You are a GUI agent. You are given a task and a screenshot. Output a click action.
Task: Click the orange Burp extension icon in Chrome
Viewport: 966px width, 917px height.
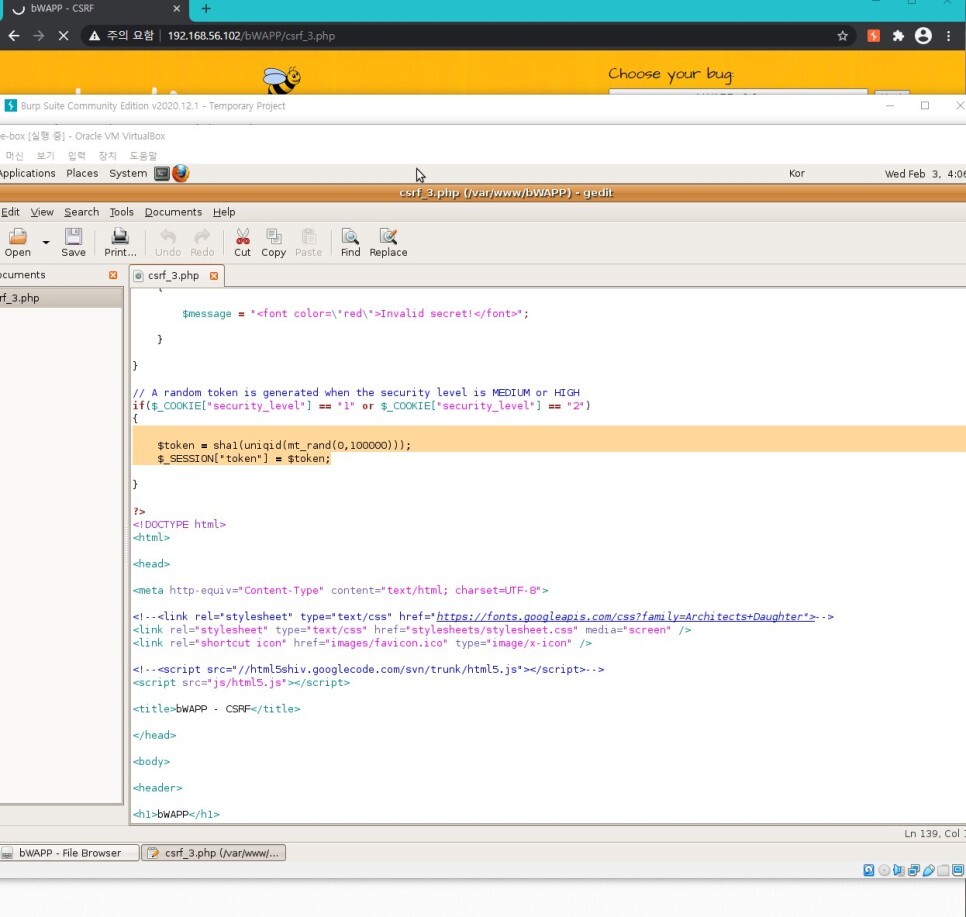coord(874,36)
